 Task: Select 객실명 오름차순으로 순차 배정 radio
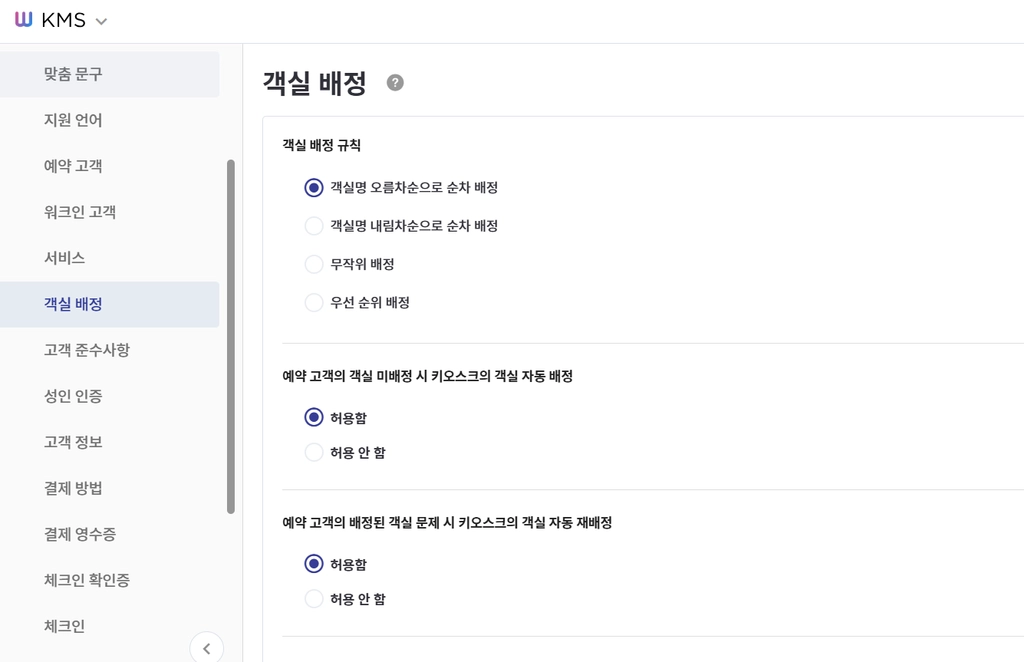(x=313, y=187)
